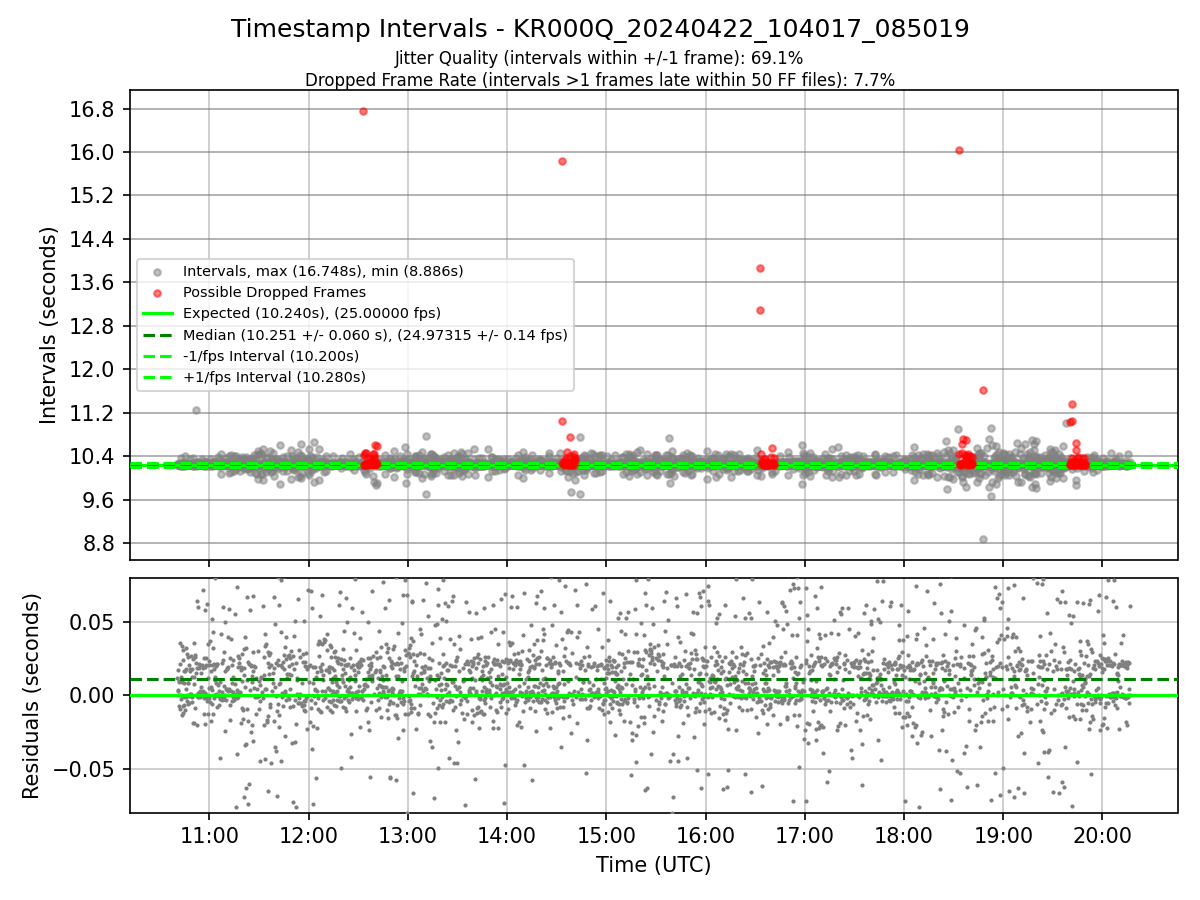Select legend entry starting with 'Median (10.251 +/- 0.060 s)'
This screenshot has width=1200, height=900.
pyautogui.click(x=375, y=335)
